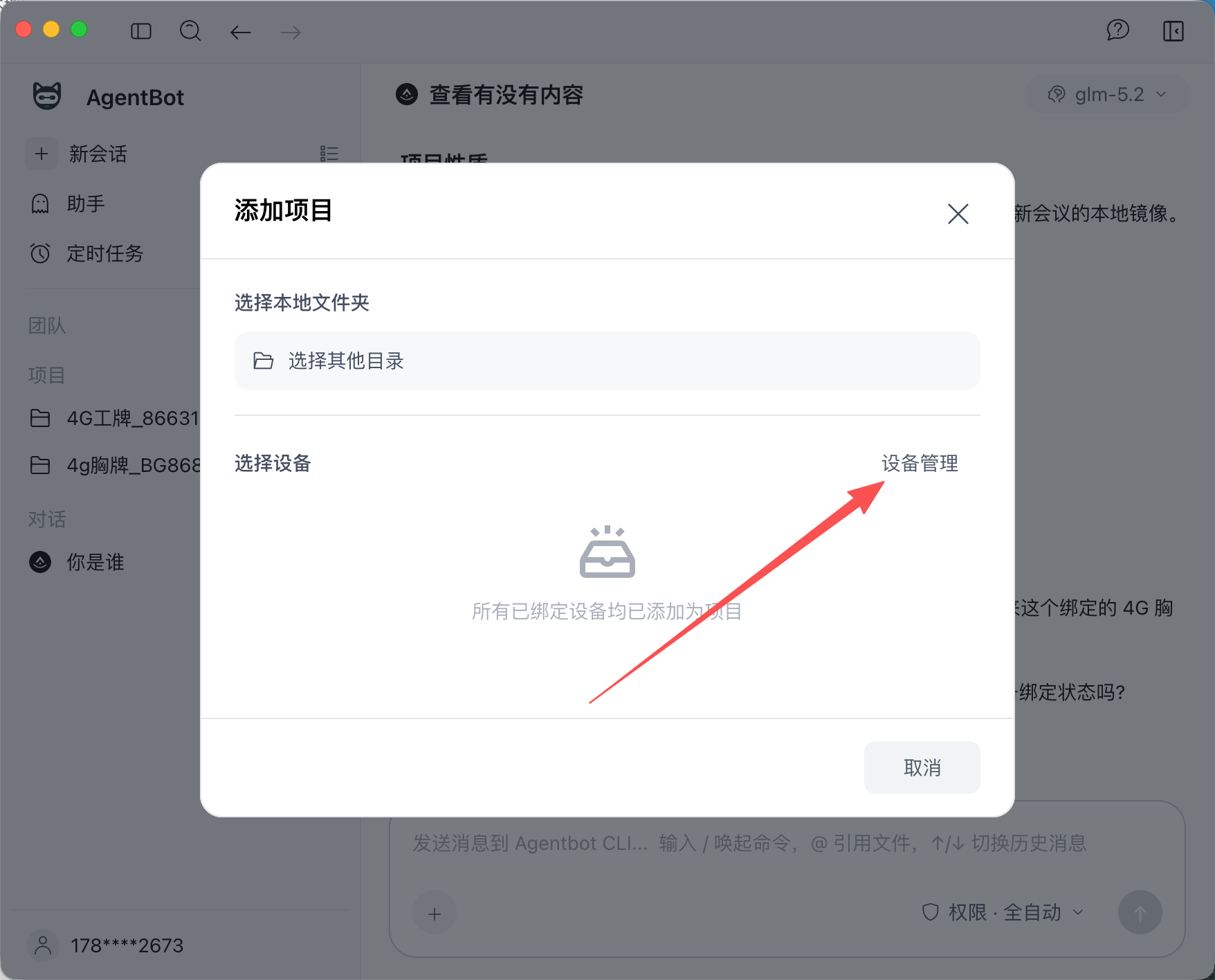Choose 选择其他目录 folder option
This screenshot has width=1215, height=980.
click(607, 361)
